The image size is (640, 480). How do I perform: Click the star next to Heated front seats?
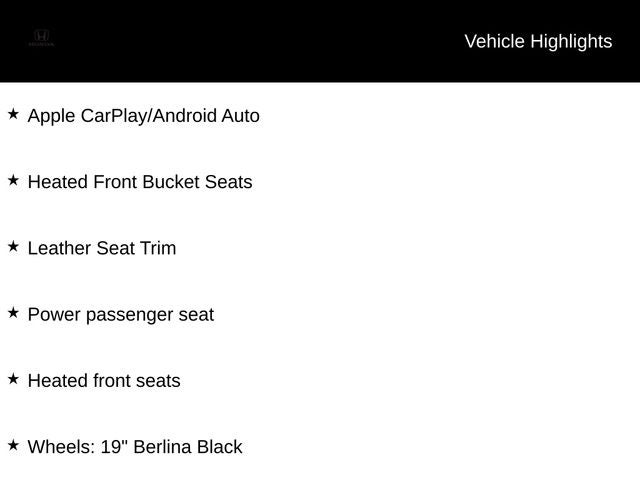click(x=13, y=379)
